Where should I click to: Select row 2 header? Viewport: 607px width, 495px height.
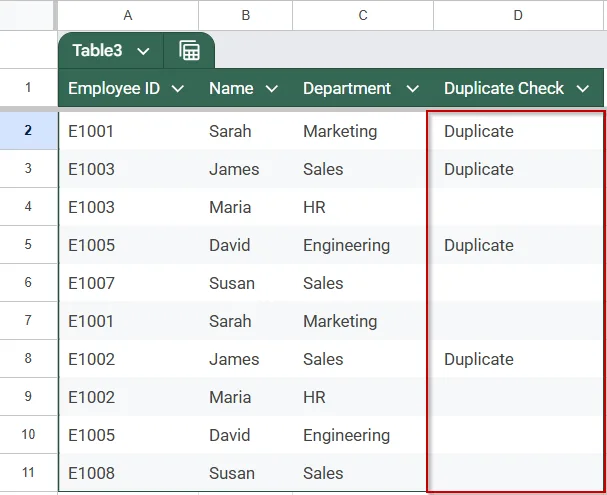click(28, 131)
